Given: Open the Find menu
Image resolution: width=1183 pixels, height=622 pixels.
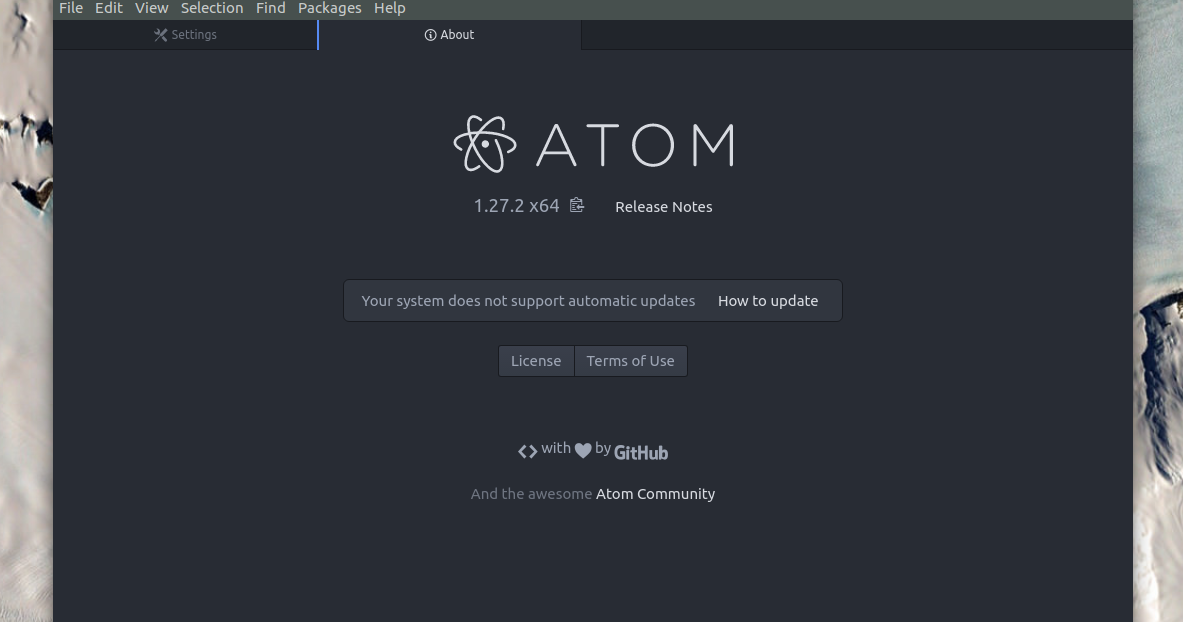Looking at the screenshot, I should [270, 8].
